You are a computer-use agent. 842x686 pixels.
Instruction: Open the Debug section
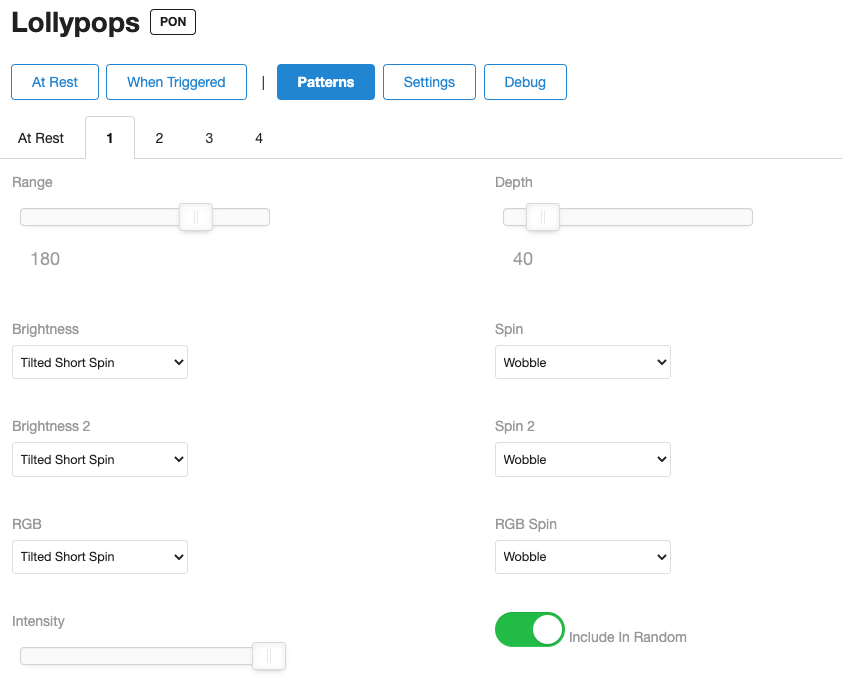[x=525, y=82]
